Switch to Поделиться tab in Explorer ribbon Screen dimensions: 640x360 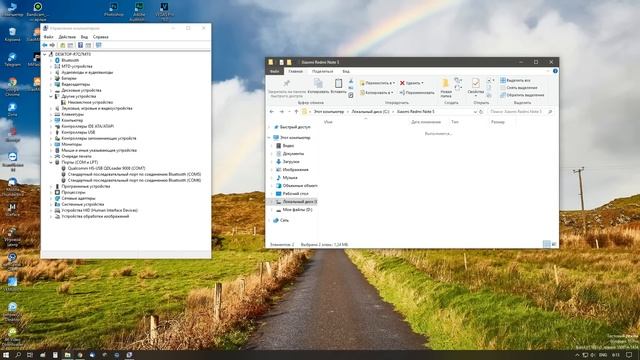point(322,71)
